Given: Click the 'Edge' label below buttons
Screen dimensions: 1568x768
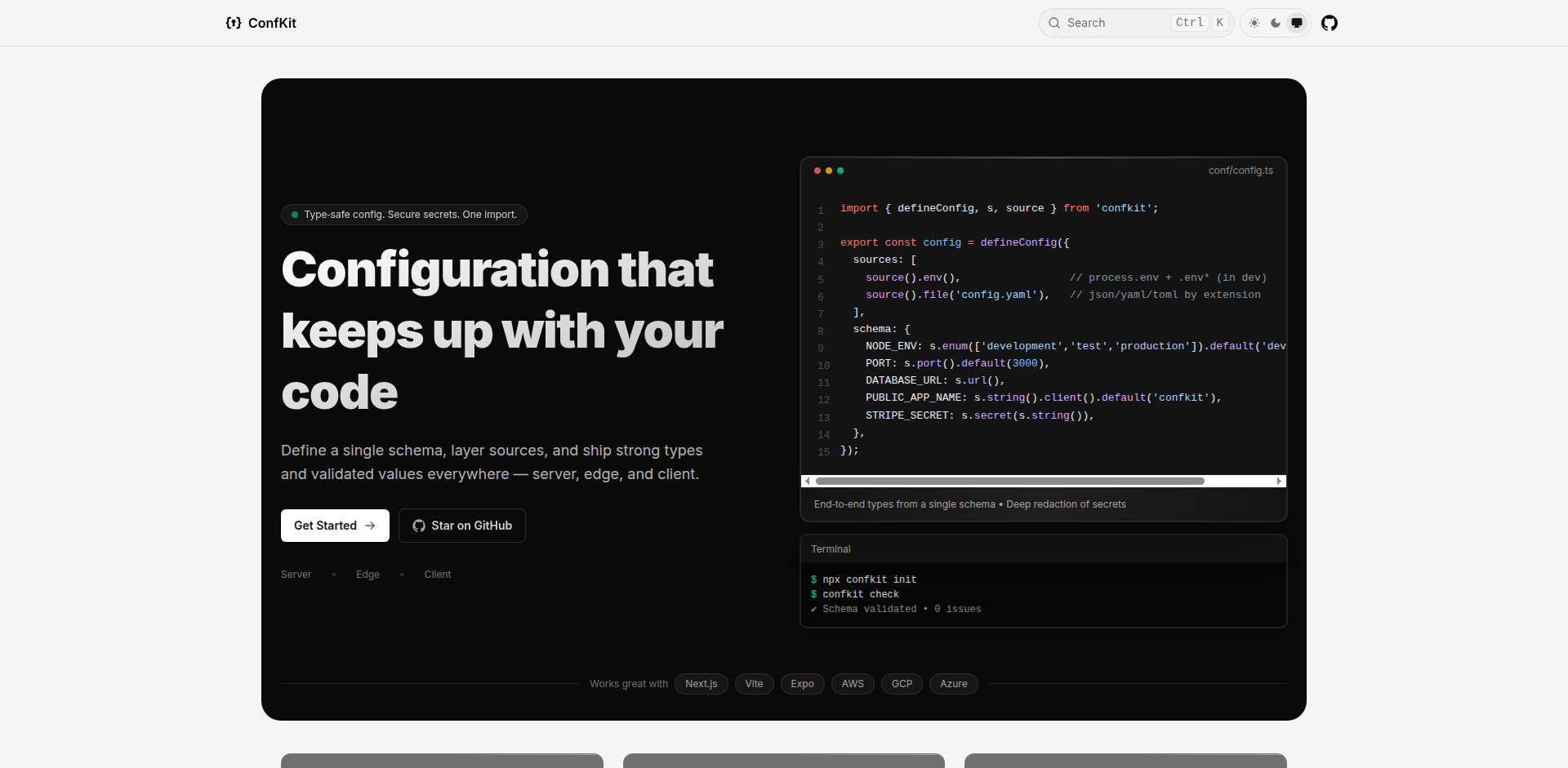Looking at the screenshot, I should pyautogui.click(x=367, y=575).
